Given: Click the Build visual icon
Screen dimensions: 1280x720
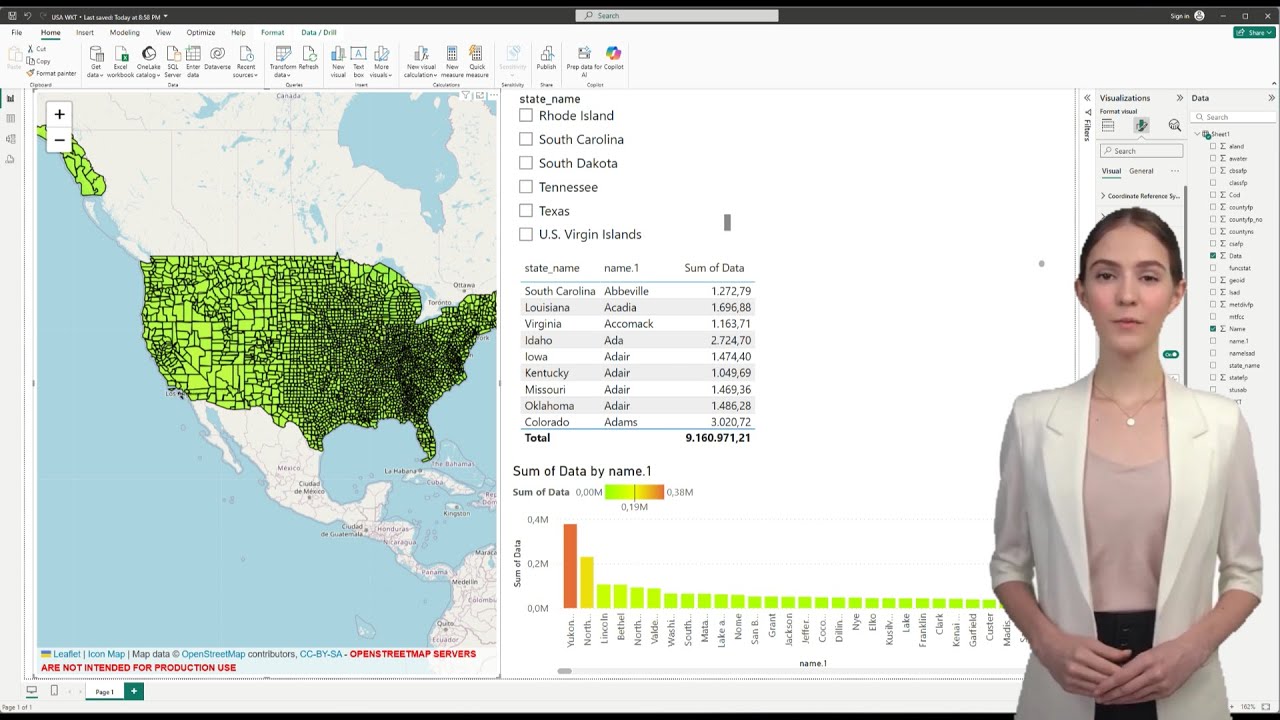Looking at the screenshot, I should pos(1108,125).
